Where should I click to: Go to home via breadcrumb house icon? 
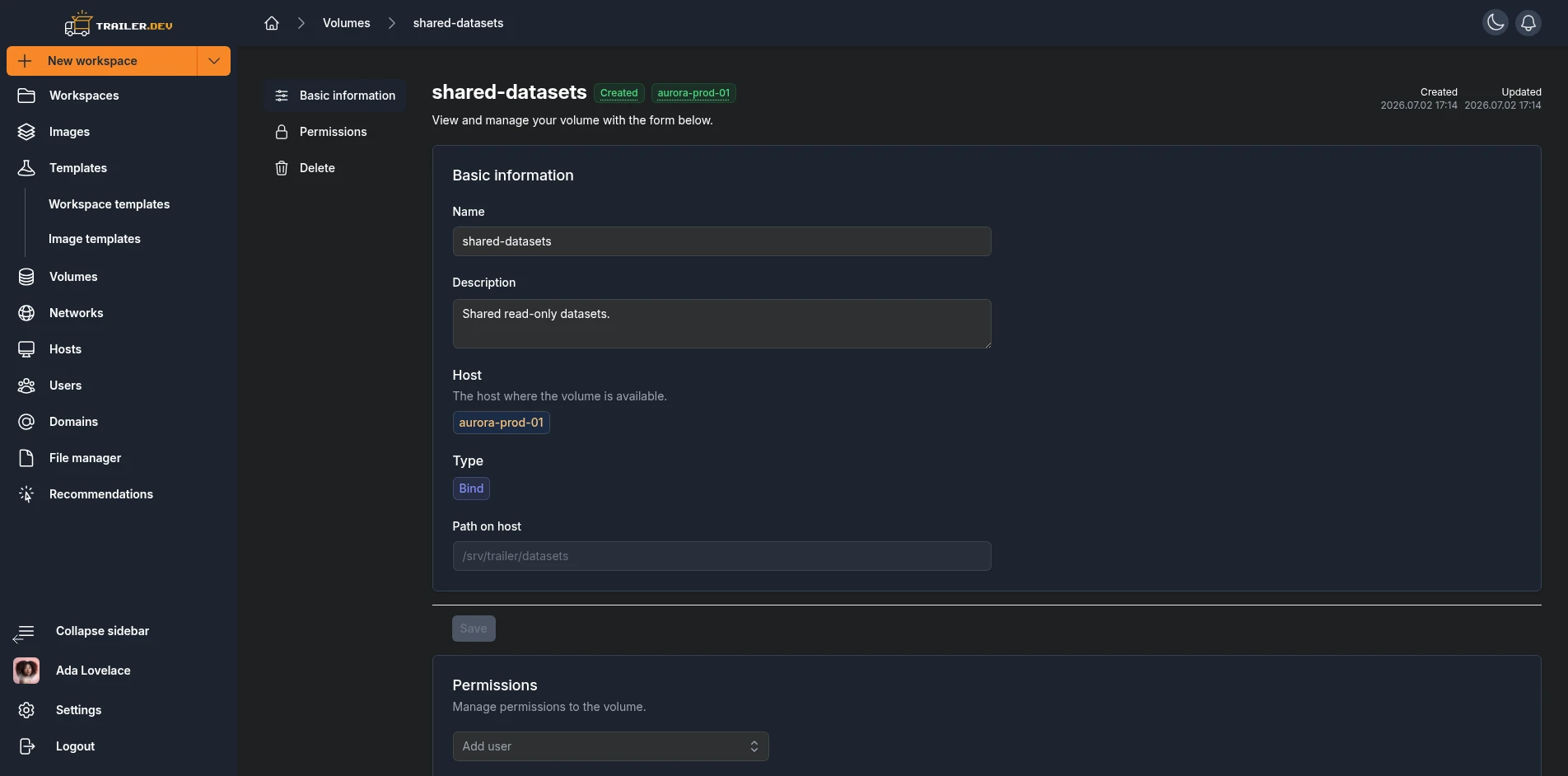coord(272,23)
